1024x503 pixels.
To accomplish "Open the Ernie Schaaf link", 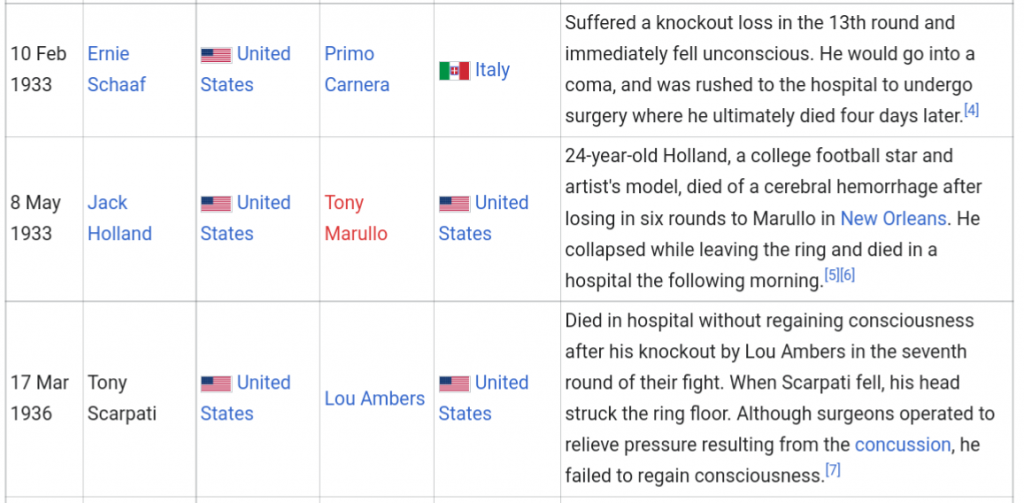I will [117, 69].
